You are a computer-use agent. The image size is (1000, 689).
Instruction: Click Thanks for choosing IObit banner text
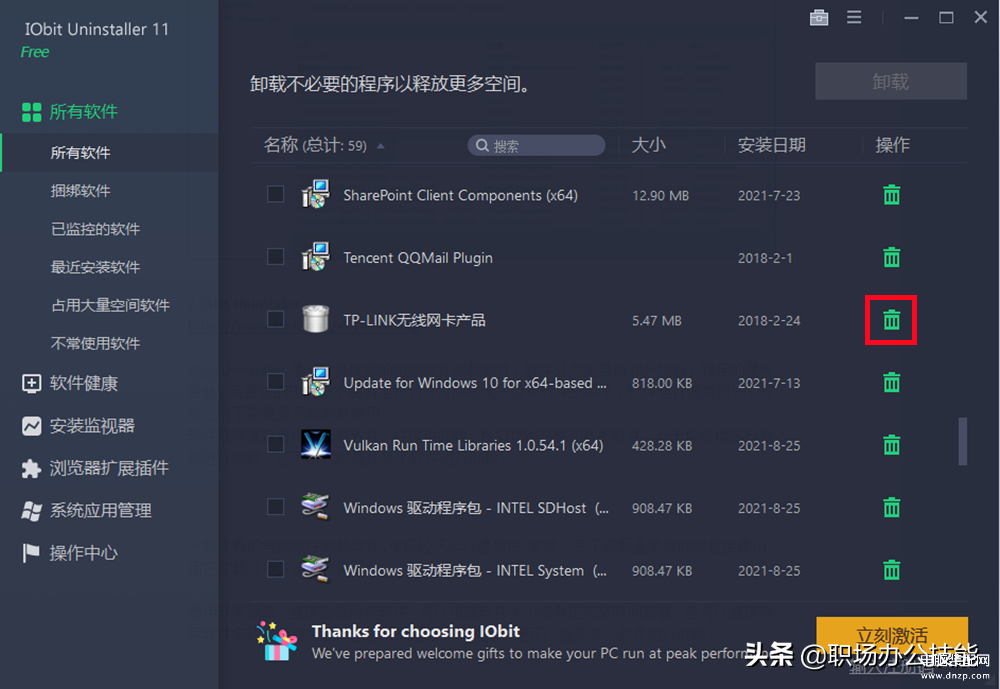click(x=416, y=632)
